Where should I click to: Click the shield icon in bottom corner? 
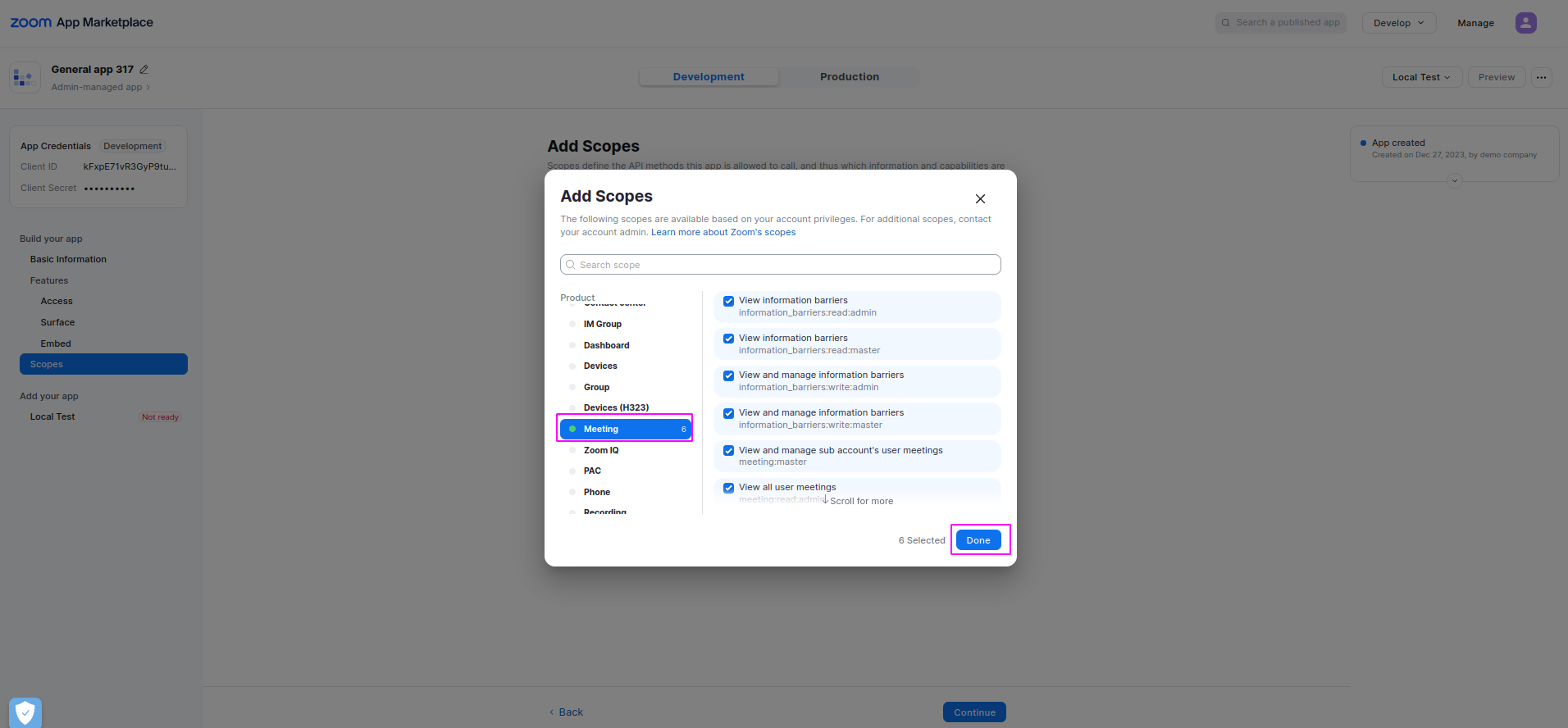[25, 712]
